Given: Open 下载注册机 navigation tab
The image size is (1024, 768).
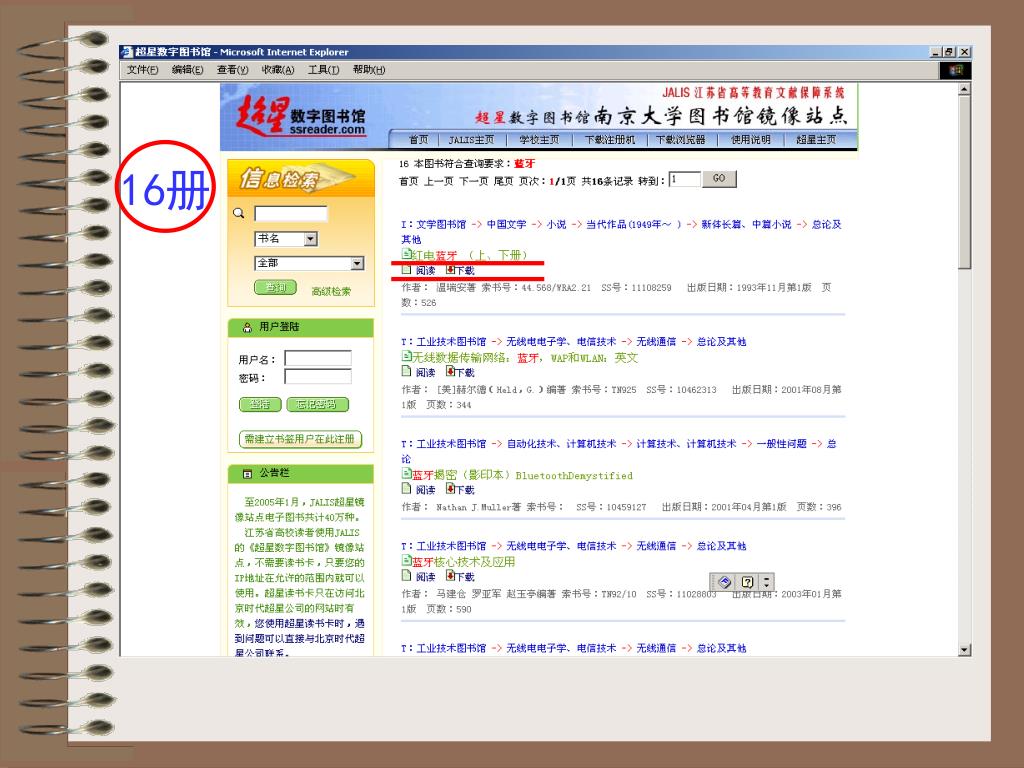Looking at the screenshot, I should [609, 140].
